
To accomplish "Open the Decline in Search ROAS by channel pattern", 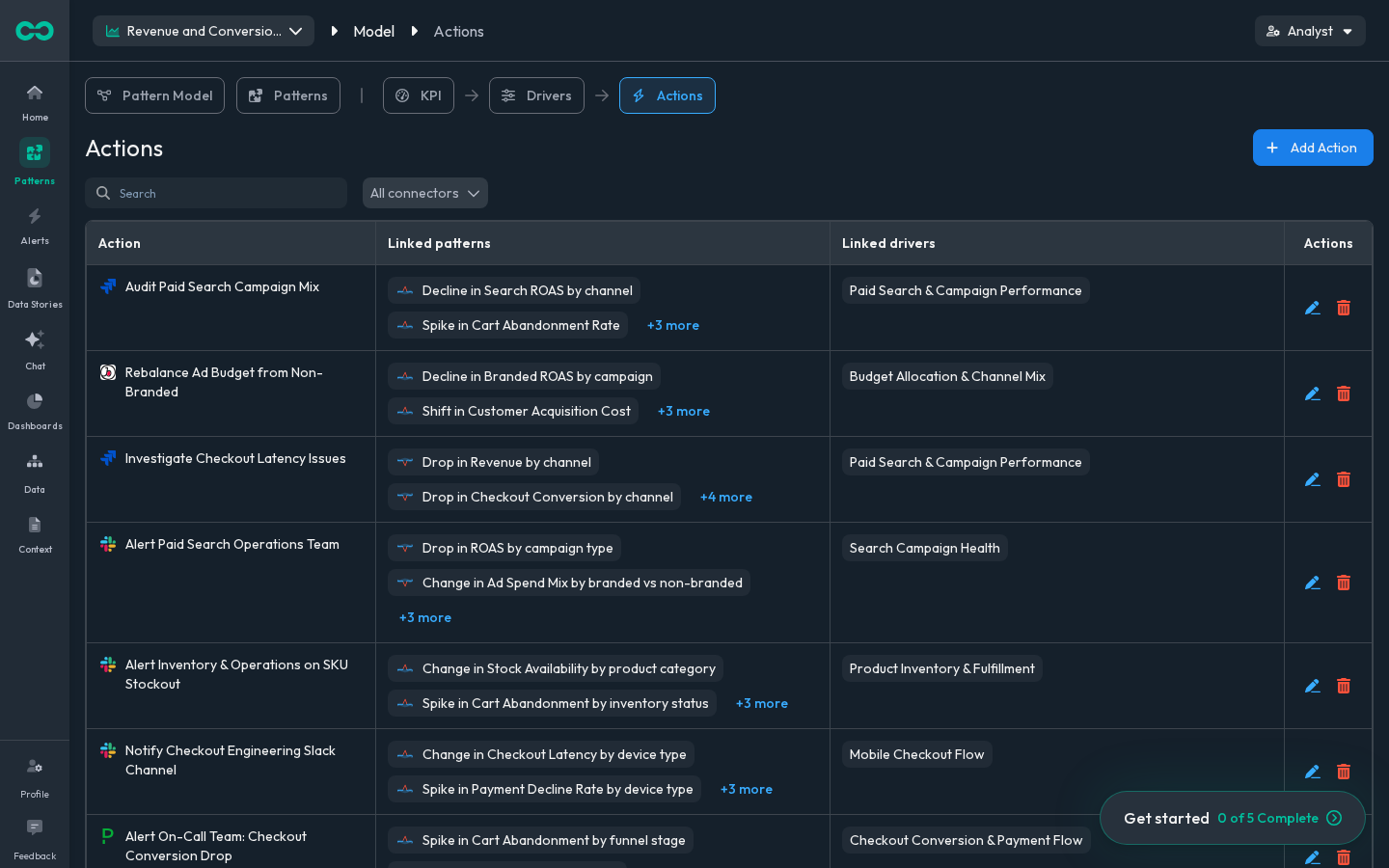I will pos(514,290).
